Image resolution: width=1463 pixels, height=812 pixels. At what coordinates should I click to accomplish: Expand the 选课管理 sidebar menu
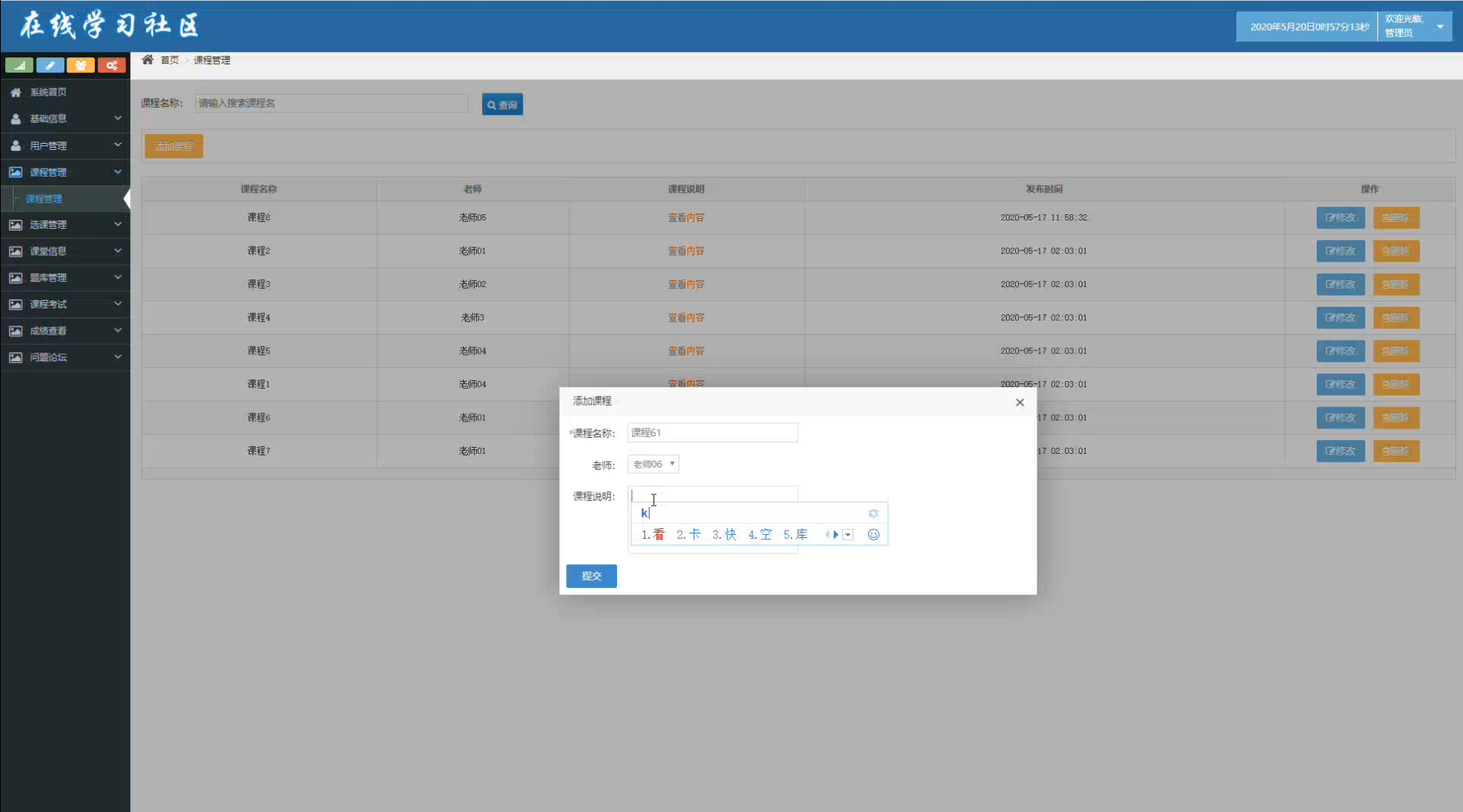tap(65, 224)
